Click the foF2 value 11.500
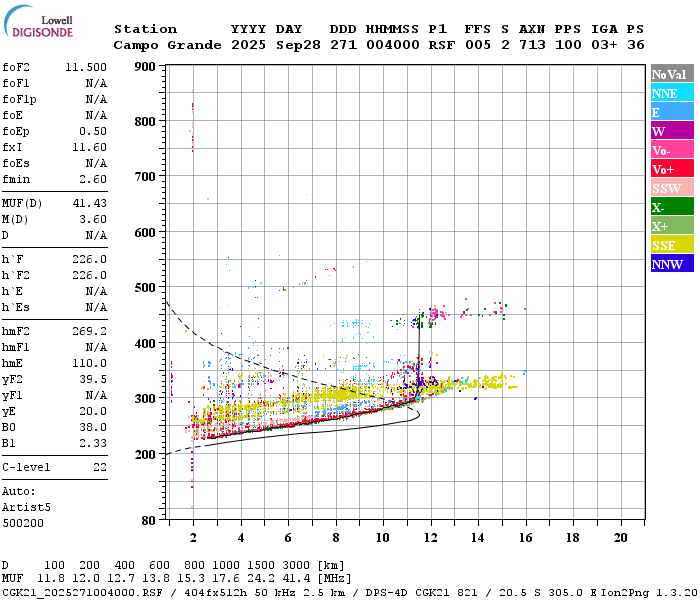700x600 pixels. [86, 67]
